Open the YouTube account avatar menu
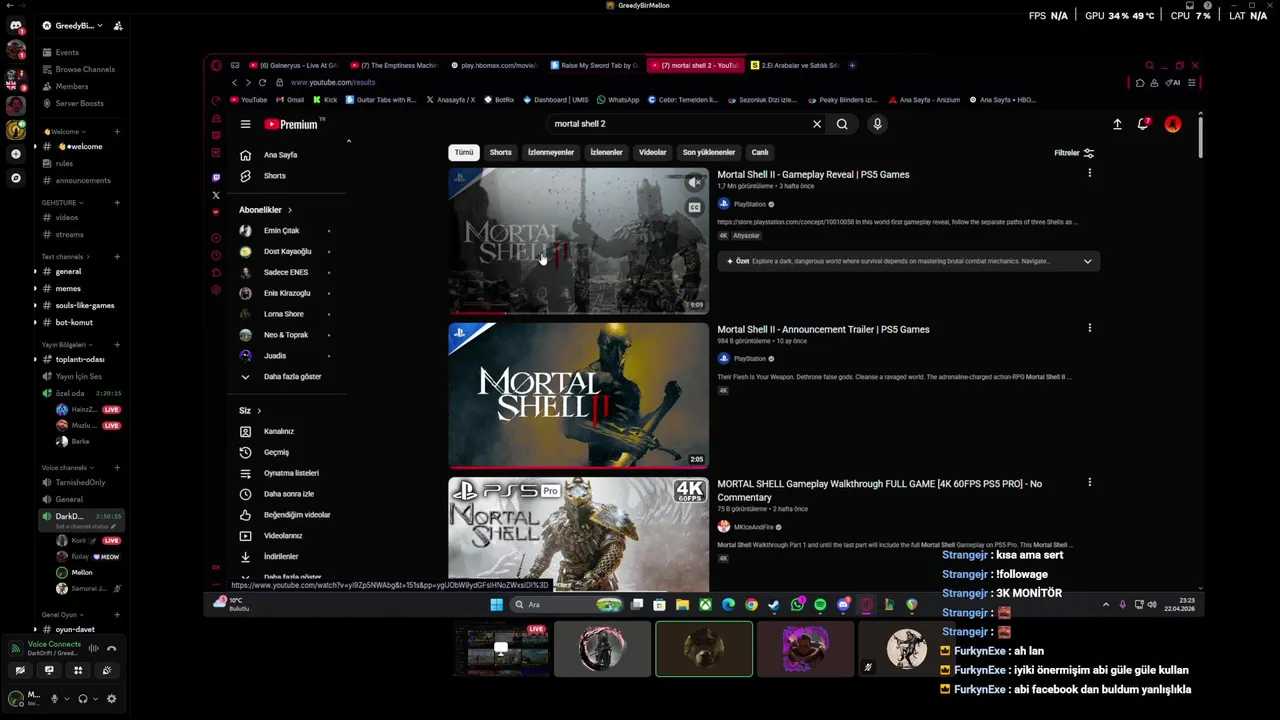The height and width of the screenshot is (720, 1280). click(1173, 124)
